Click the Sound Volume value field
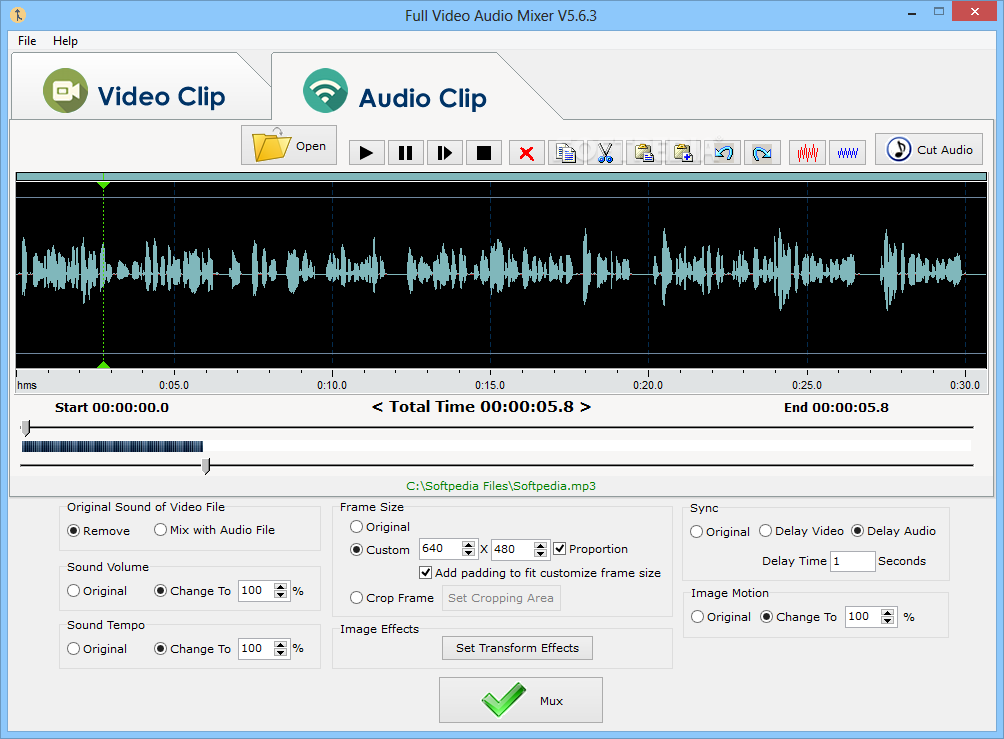The width and height of the screenshot is (1004, 739). click(x=256, y=590)
